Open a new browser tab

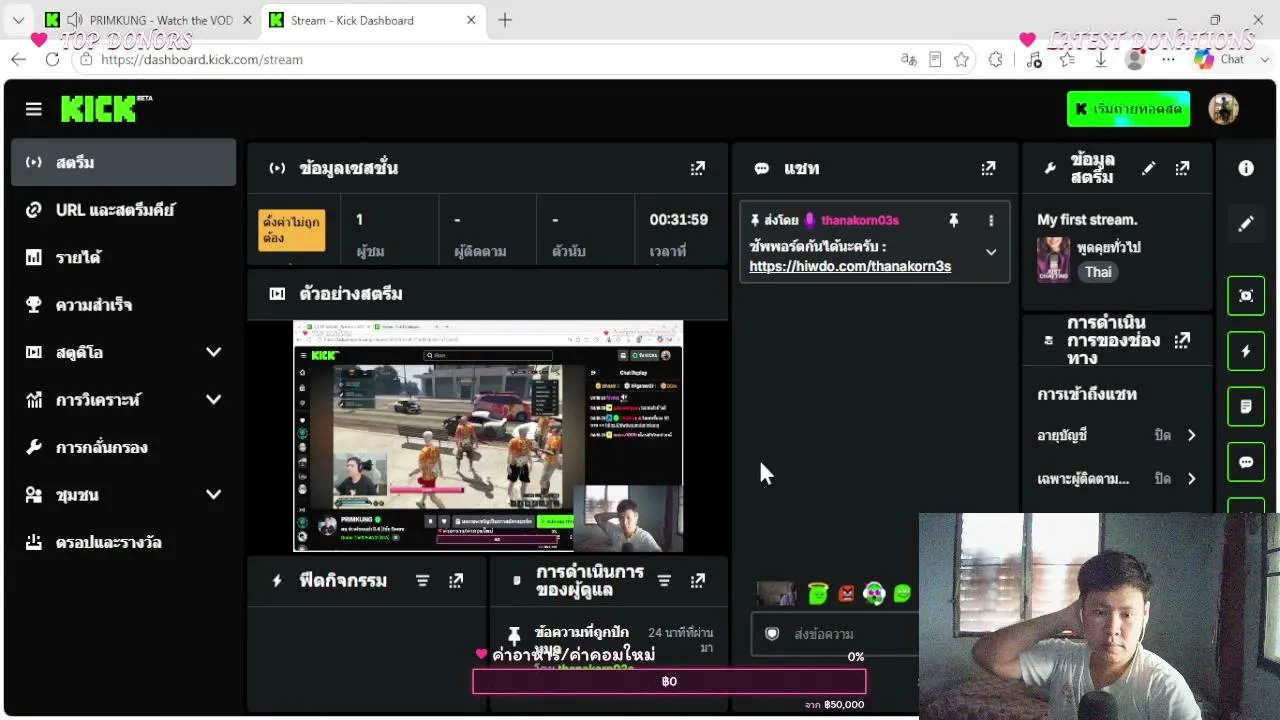tap(505, 20)
